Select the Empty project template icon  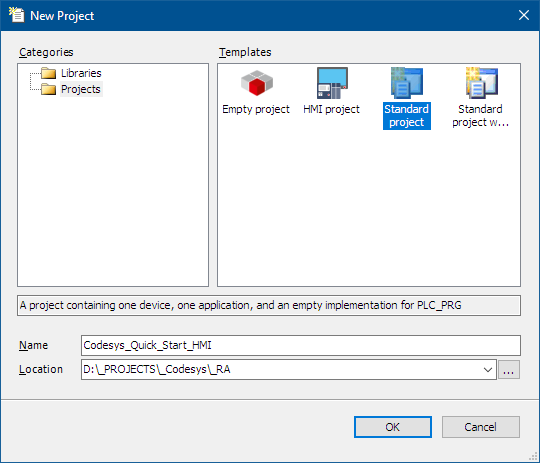pyautogui.click(x=257, y=83)
